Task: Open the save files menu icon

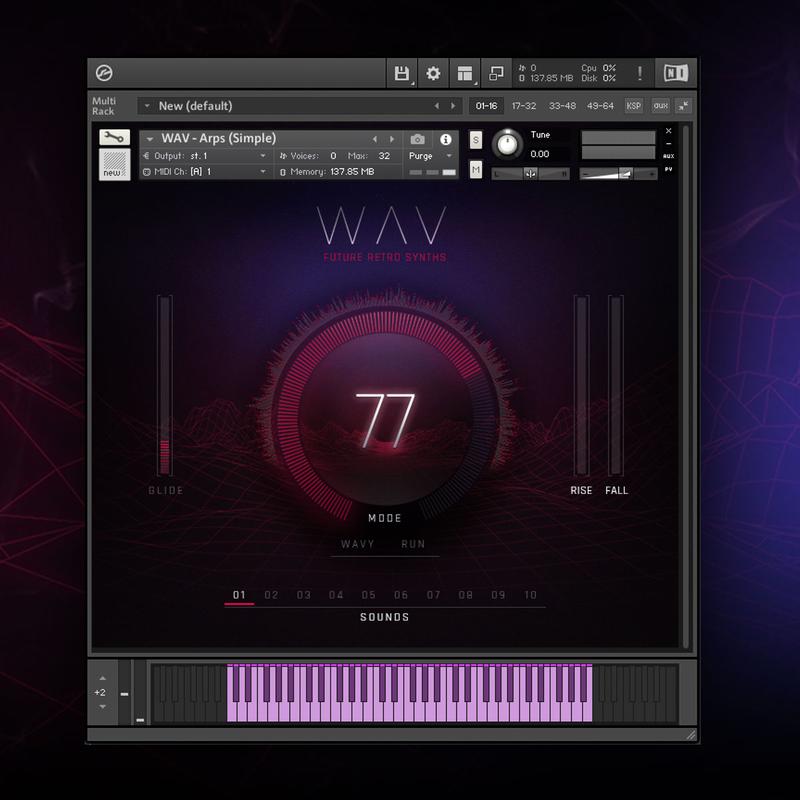Action: tap(402, 73)
